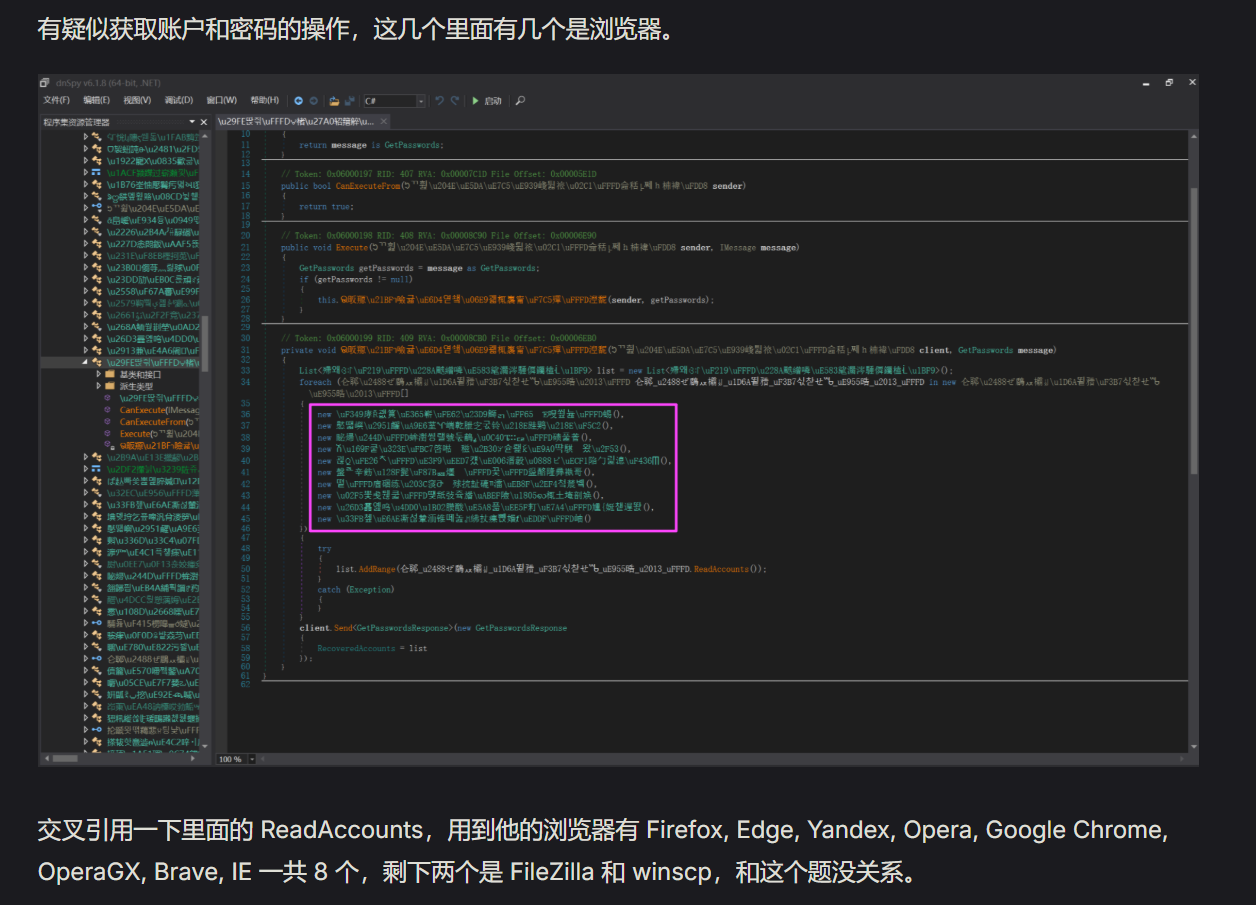Expand the 派生类型 folder node
Image resolution: width=1256 pixels, height=905 pixels.
tap(99, 385)
